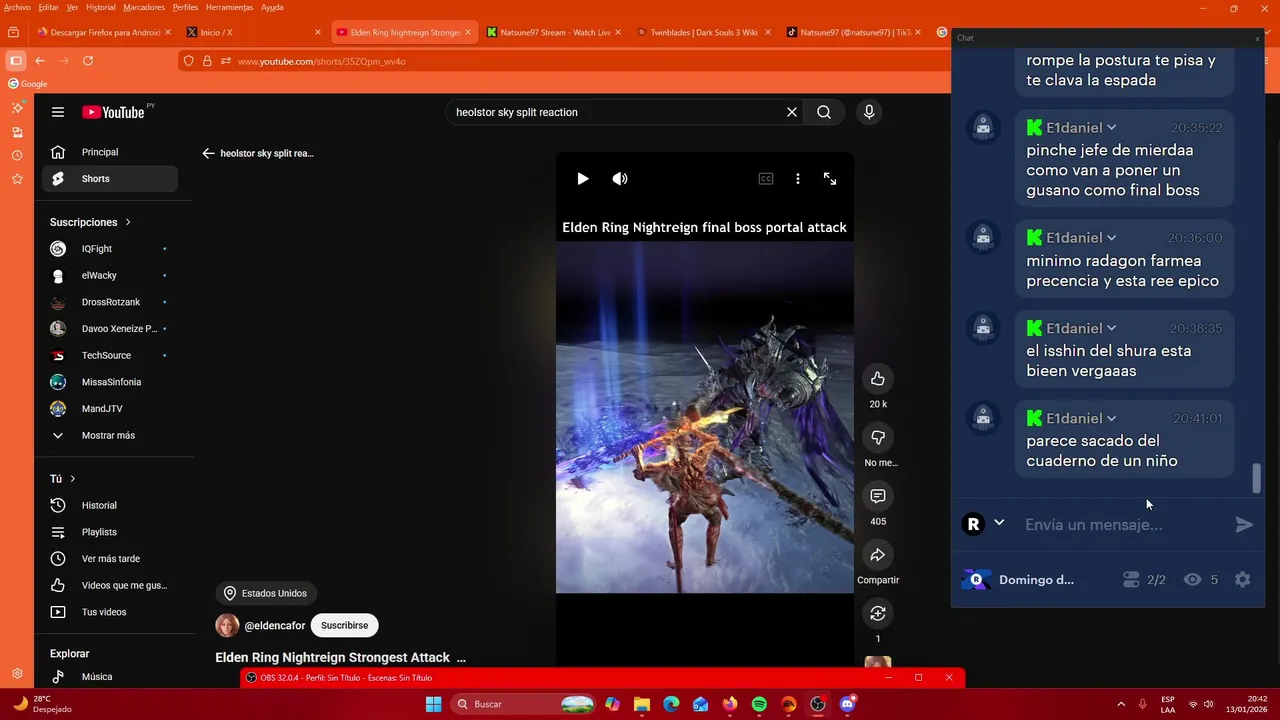Go back from heolstor sky split results
Image resolution: width=1280 pixels, height=720 pixels.
208,153
